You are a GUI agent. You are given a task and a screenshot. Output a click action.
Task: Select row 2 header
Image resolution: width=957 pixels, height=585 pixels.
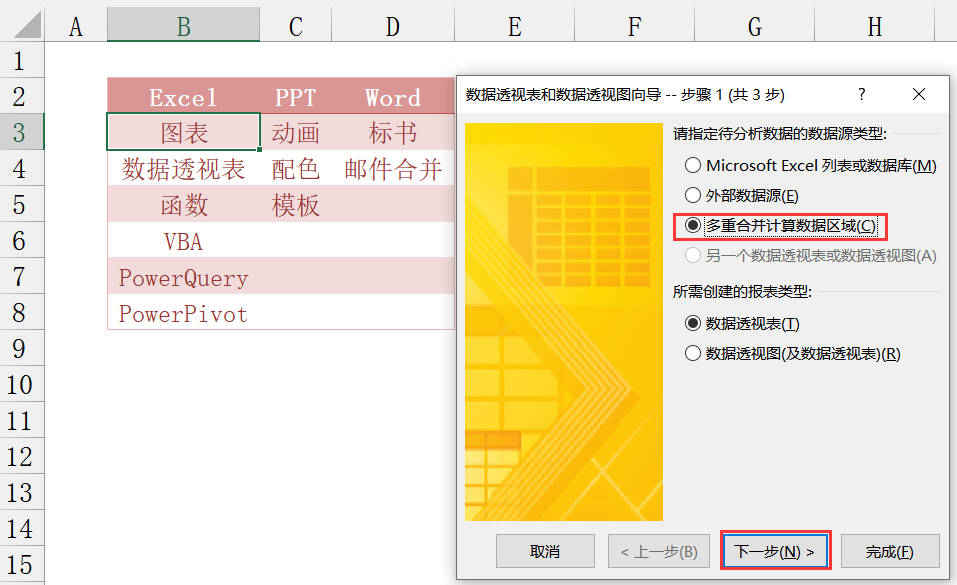22,96
